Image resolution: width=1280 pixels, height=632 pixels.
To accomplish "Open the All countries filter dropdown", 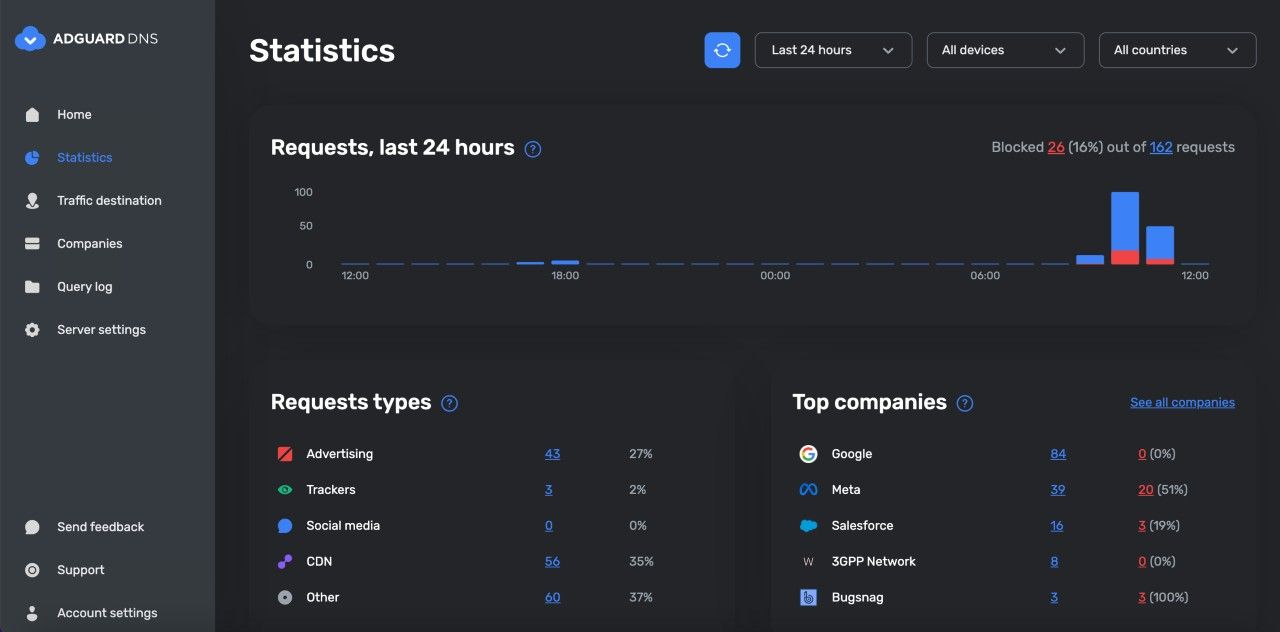I will coord(1176,50).
